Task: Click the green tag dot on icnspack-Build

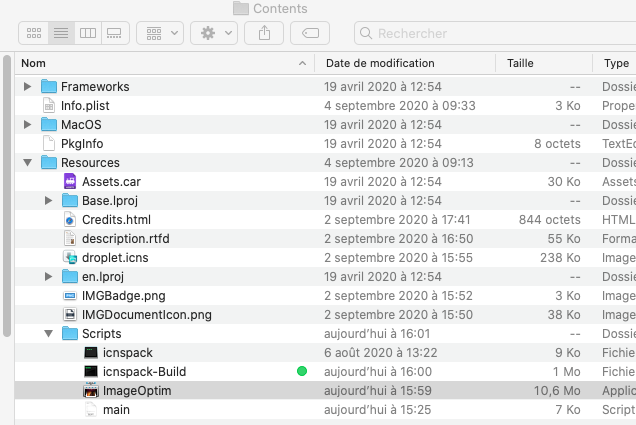Action: pos(302,371)
